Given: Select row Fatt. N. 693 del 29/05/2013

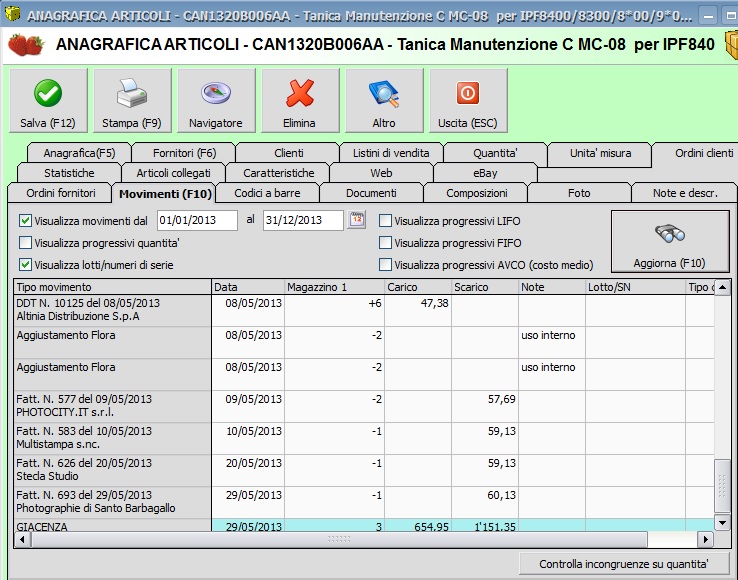Looking at the screenshot, I should pos(364,502).
